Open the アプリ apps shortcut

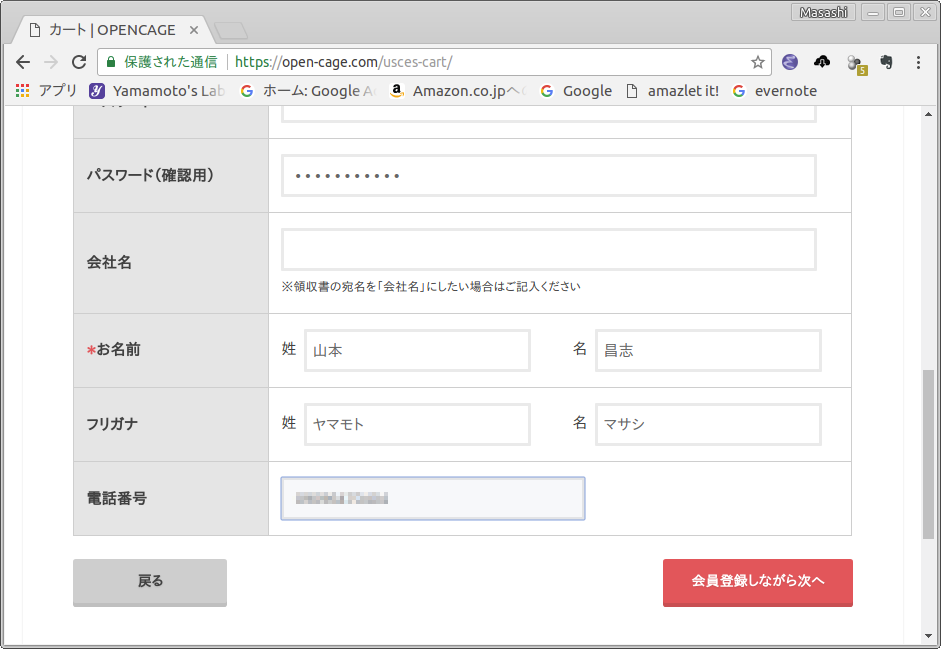(x=46, y=91)
